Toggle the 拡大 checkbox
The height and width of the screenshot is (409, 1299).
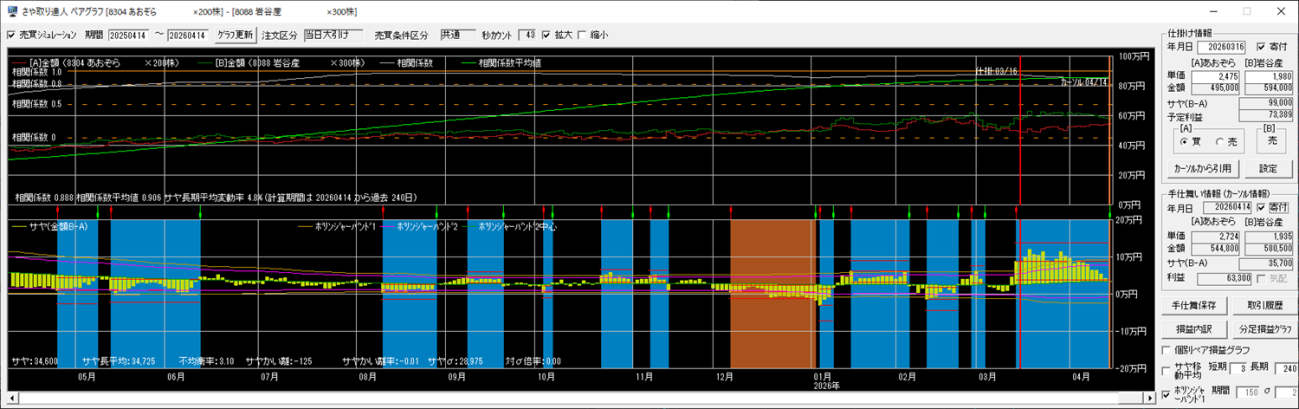[546, 35]
